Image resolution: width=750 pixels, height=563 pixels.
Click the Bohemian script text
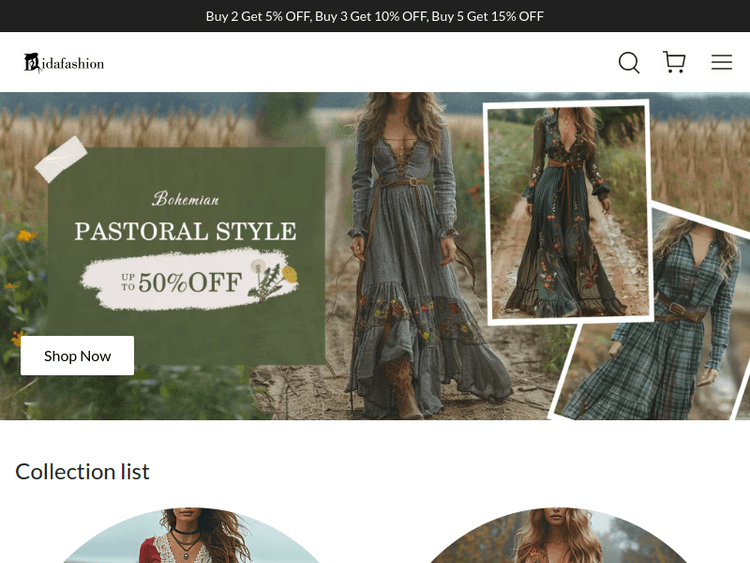(x=185, y=199)
